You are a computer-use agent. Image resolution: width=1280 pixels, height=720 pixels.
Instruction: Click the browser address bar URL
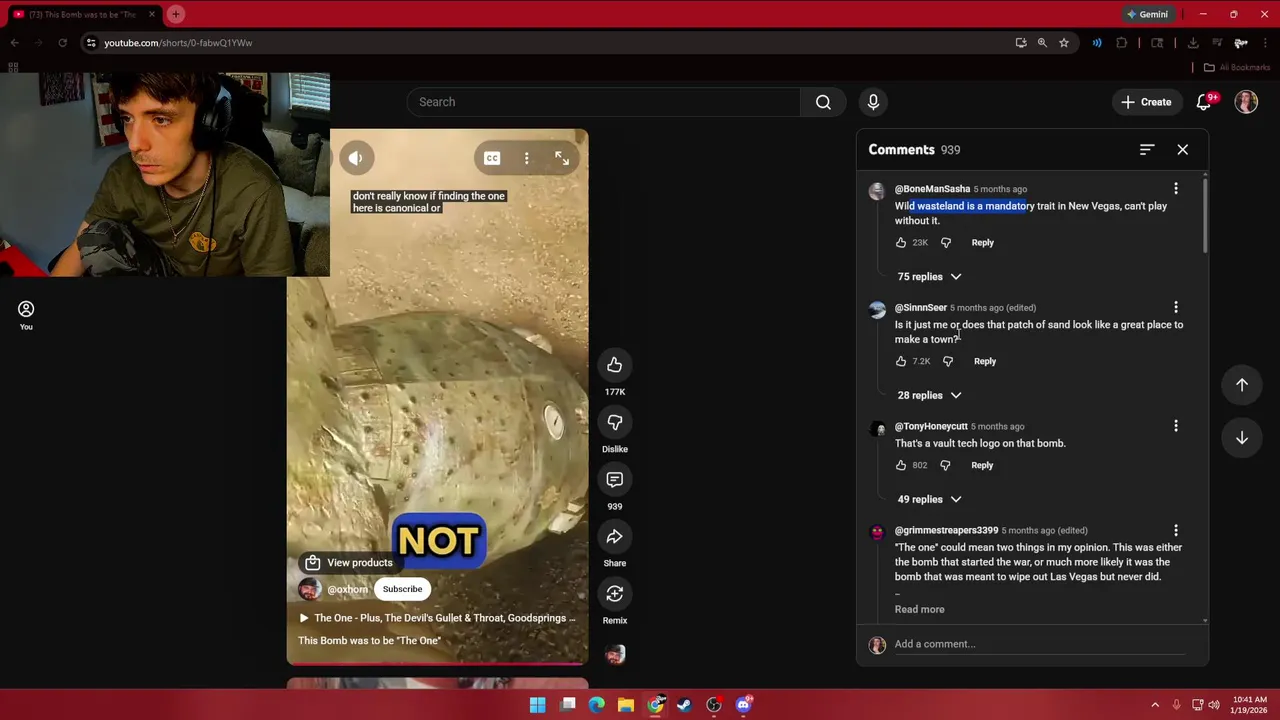click(178, 43)
